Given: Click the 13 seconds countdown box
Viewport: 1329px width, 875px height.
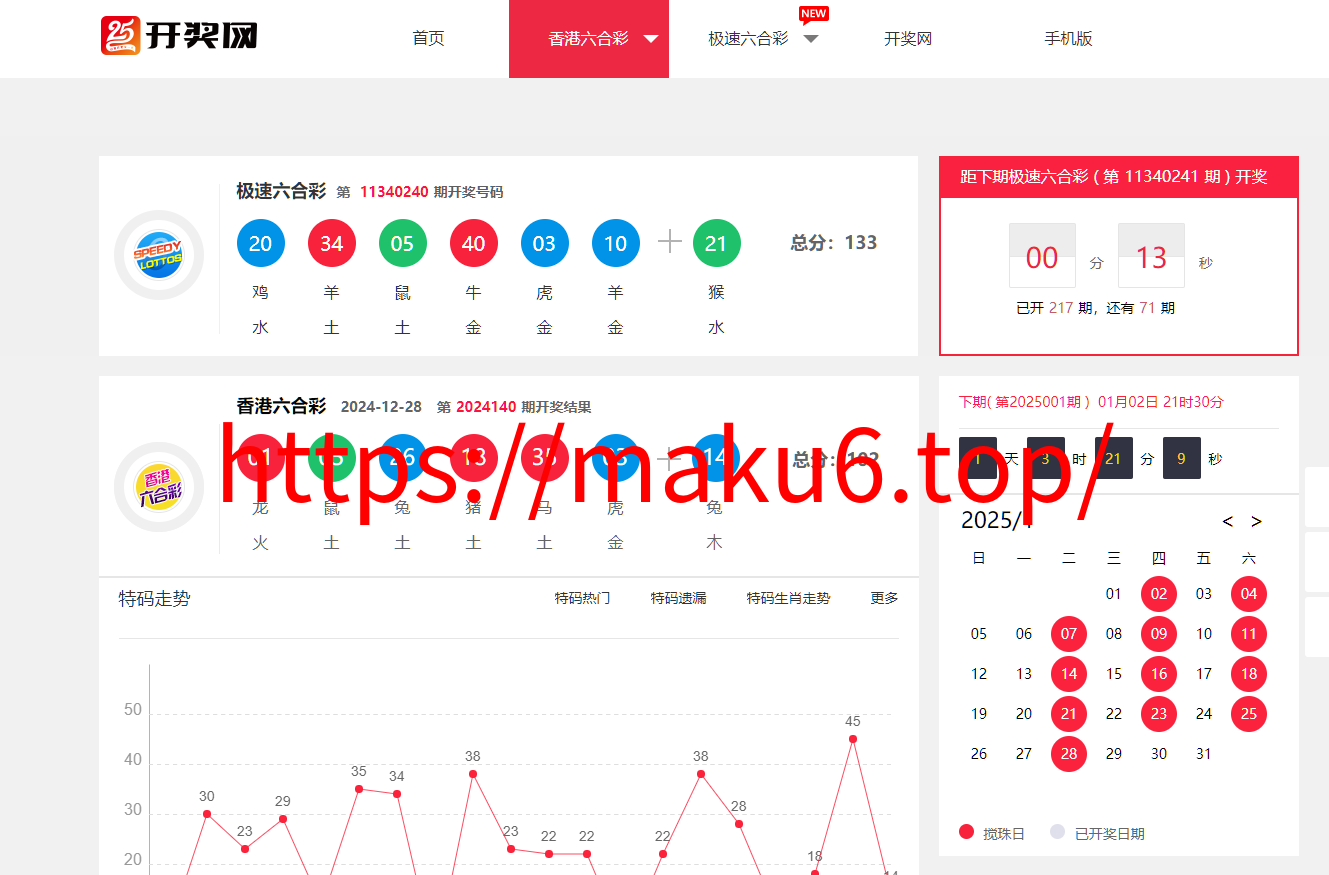Looking at the screenshot, I should coord(1151,255).
